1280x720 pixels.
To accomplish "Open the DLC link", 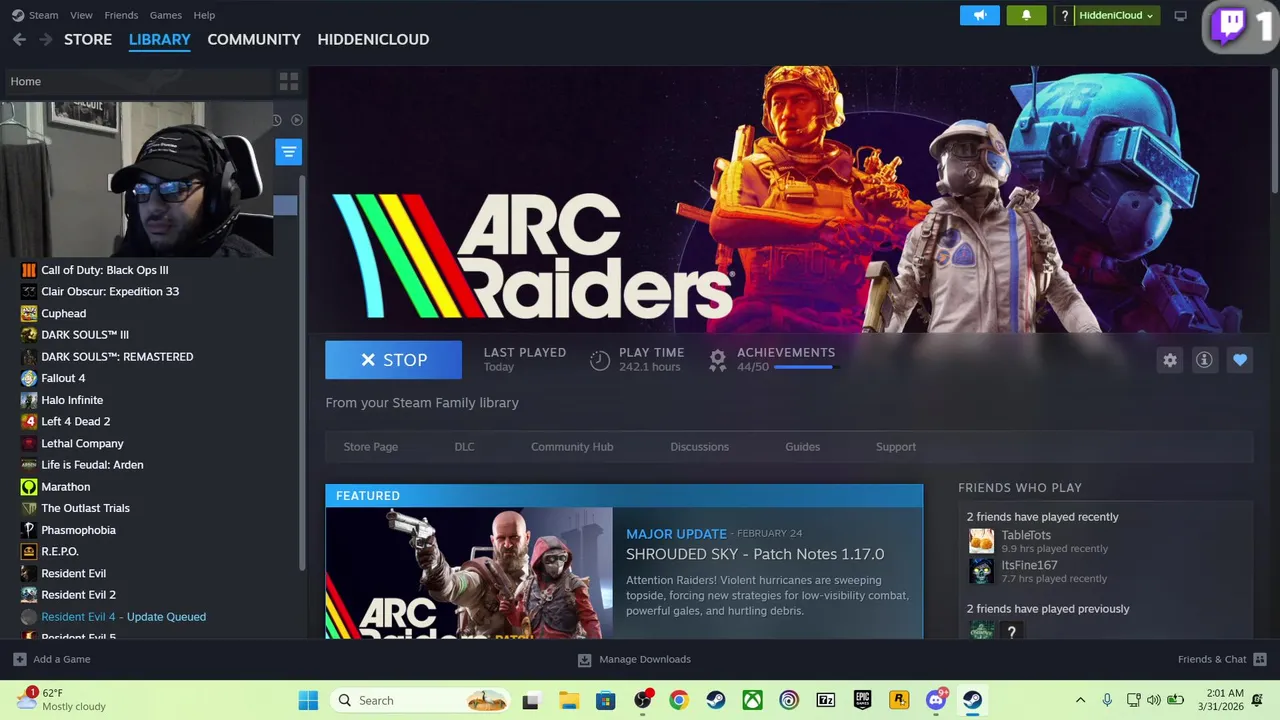I will point(464,447).
